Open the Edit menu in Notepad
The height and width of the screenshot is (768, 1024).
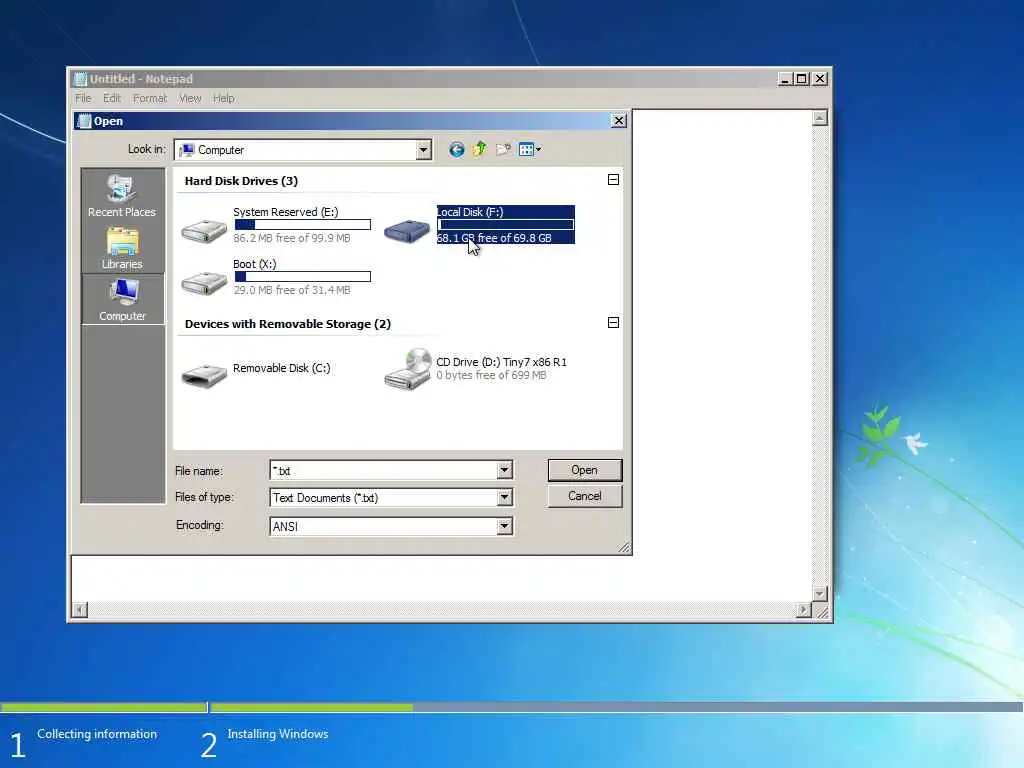point(112,99)
